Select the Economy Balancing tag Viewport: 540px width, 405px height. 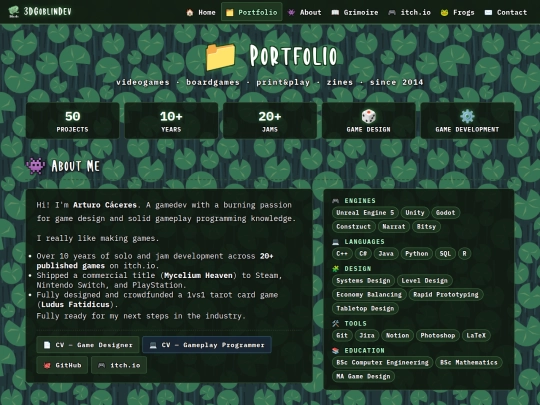click(x=369, y=294)
